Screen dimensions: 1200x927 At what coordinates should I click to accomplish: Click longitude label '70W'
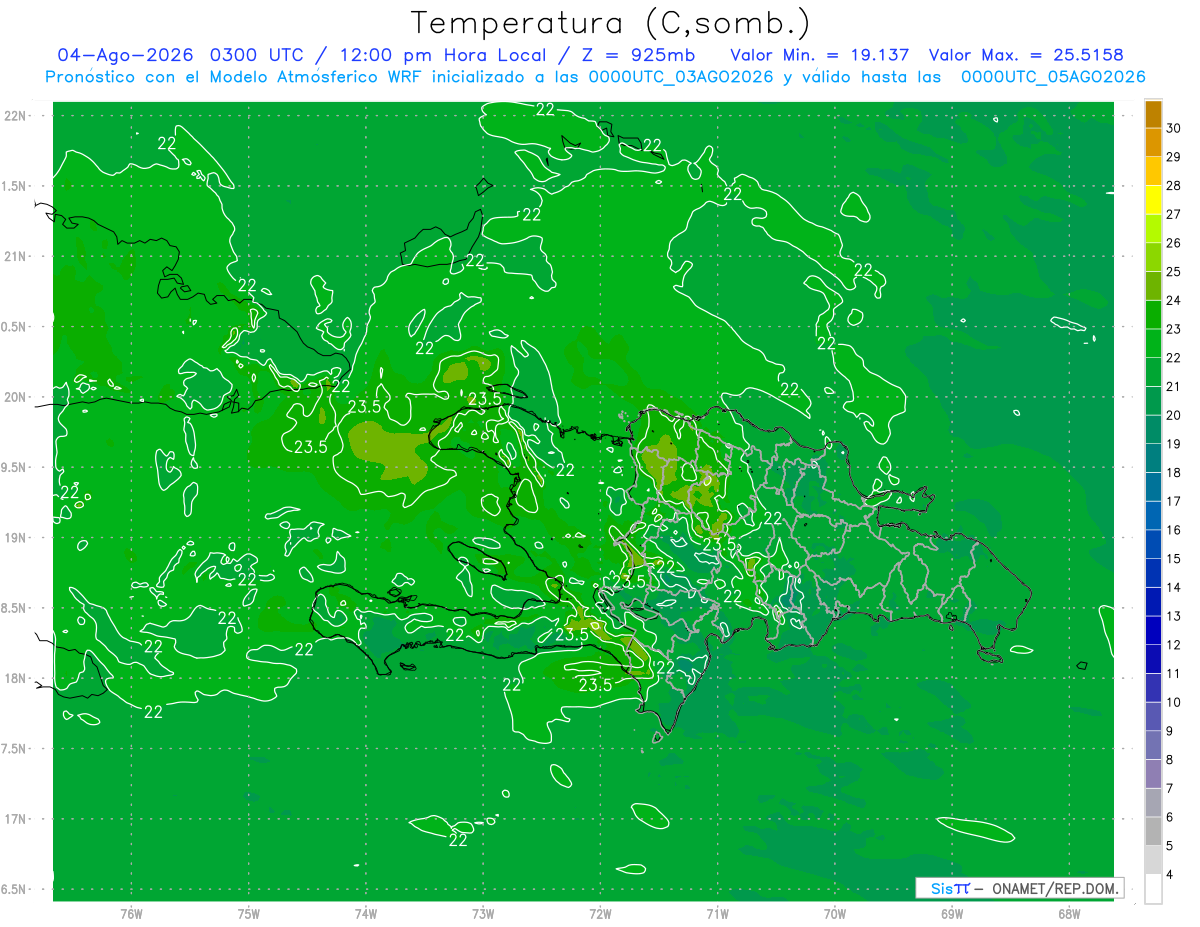[835, 914]
